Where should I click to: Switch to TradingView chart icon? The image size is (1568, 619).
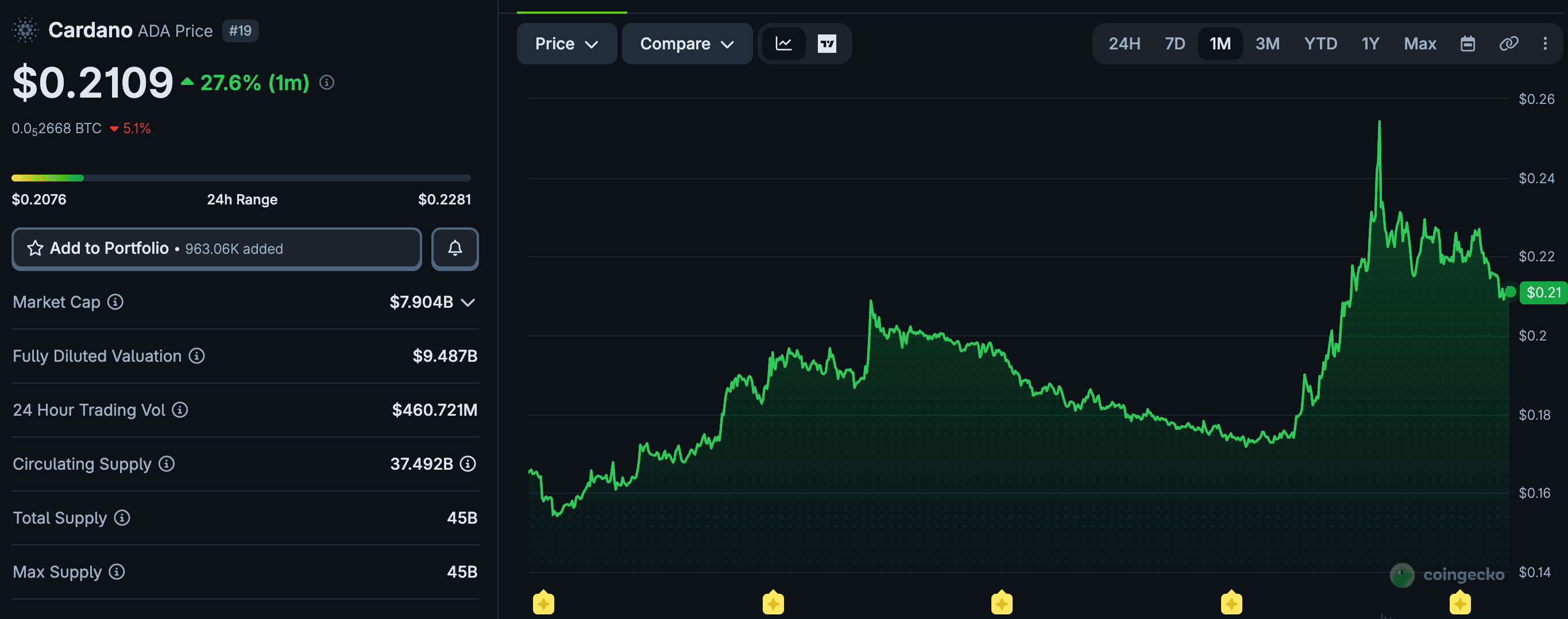[x=827, y=43]
